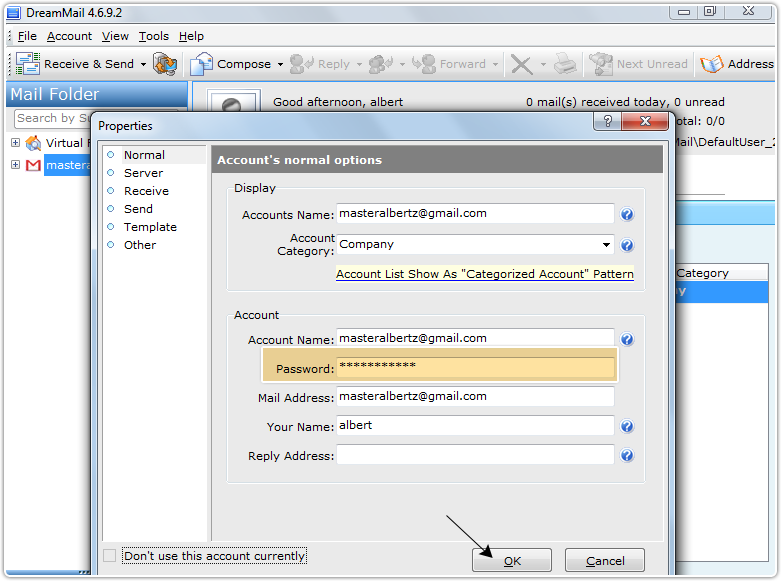Click the Your Name input field

coord(475,426)
